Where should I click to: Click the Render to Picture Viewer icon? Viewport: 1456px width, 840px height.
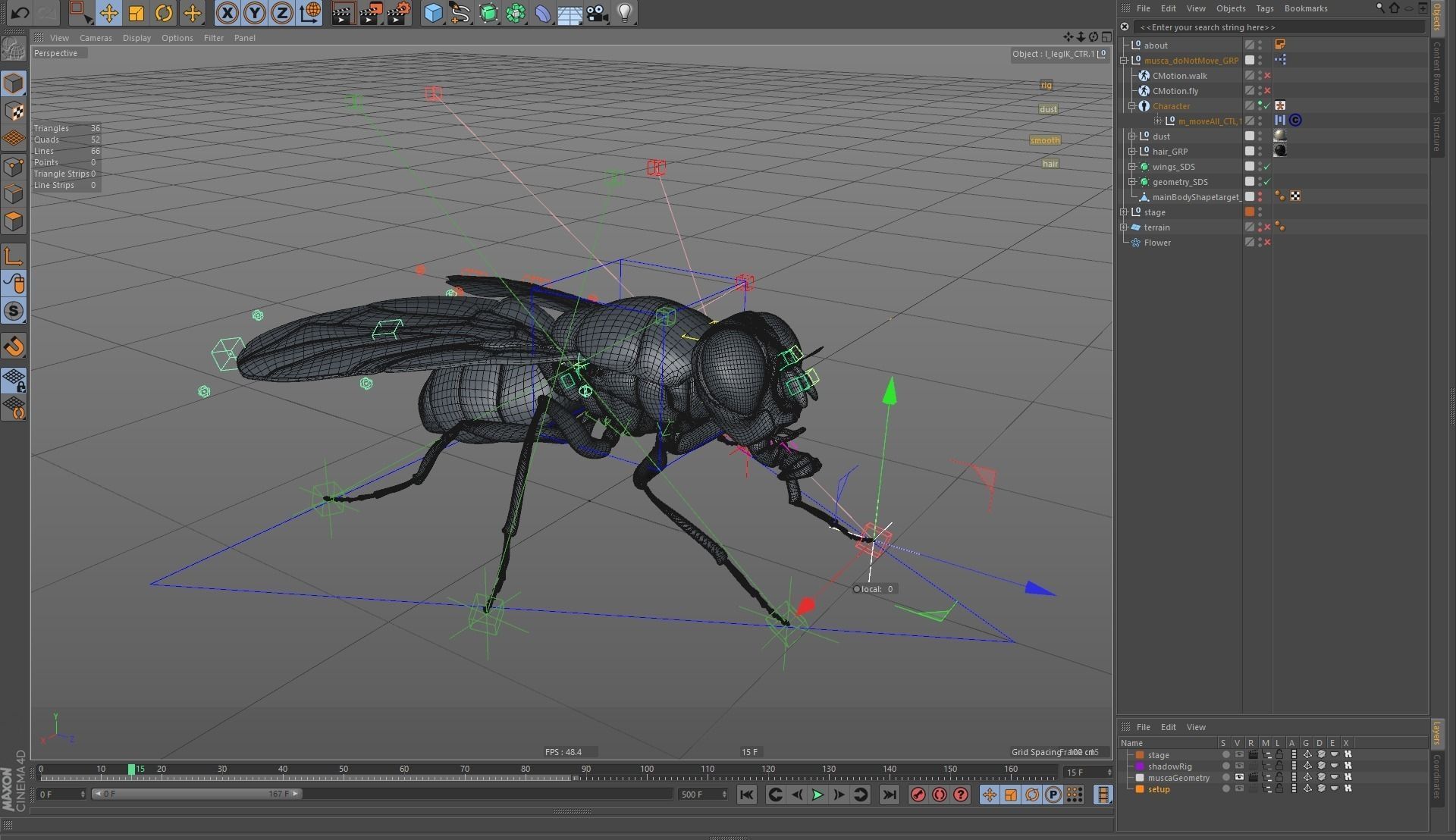[371, 13]
